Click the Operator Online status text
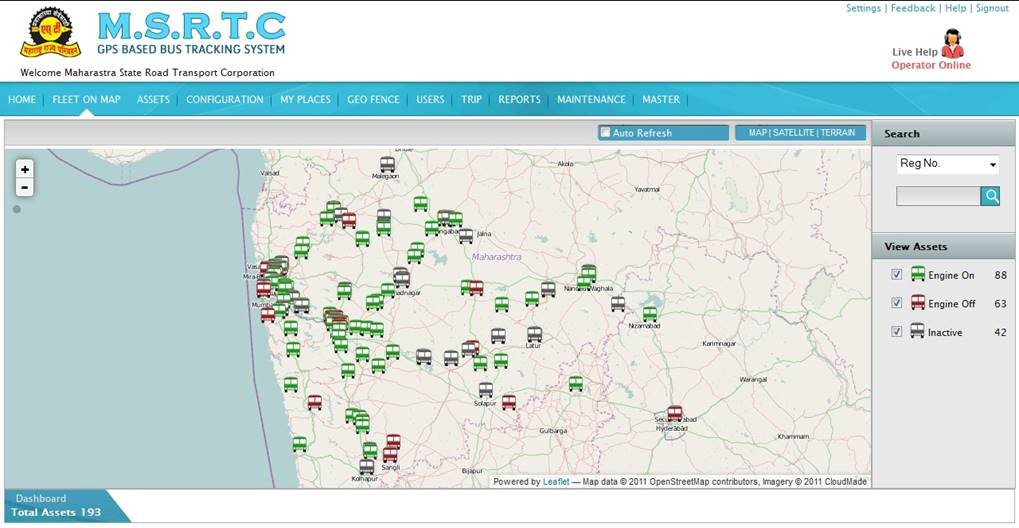The height and width of the screenshot is (528, 1019). click(931, 65)
